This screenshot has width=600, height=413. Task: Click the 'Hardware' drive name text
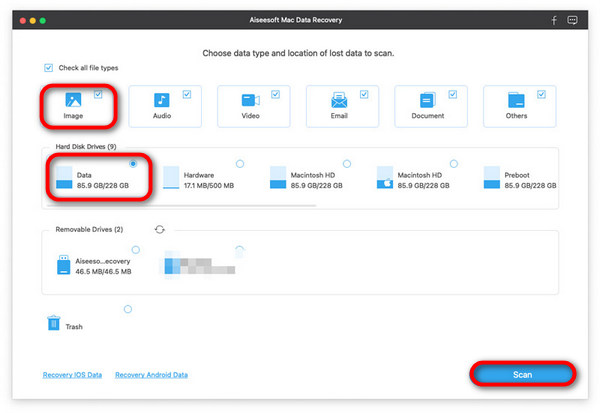[199, 175]
